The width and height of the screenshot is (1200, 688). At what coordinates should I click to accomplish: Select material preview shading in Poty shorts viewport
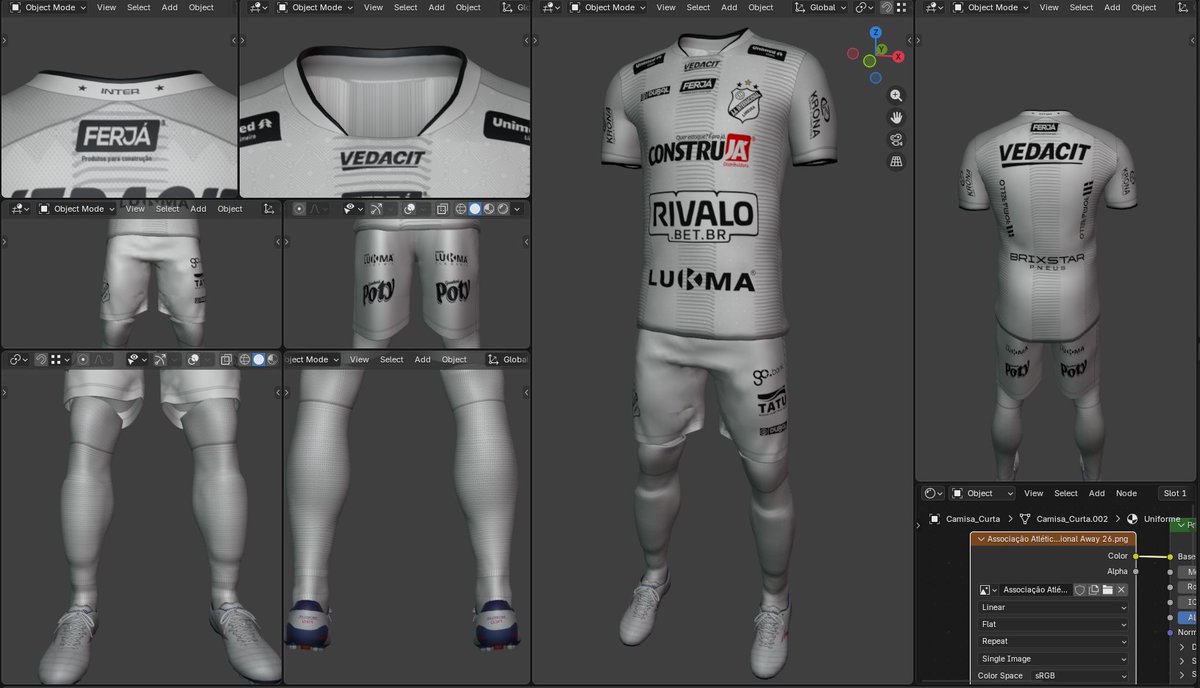[489, 209]
